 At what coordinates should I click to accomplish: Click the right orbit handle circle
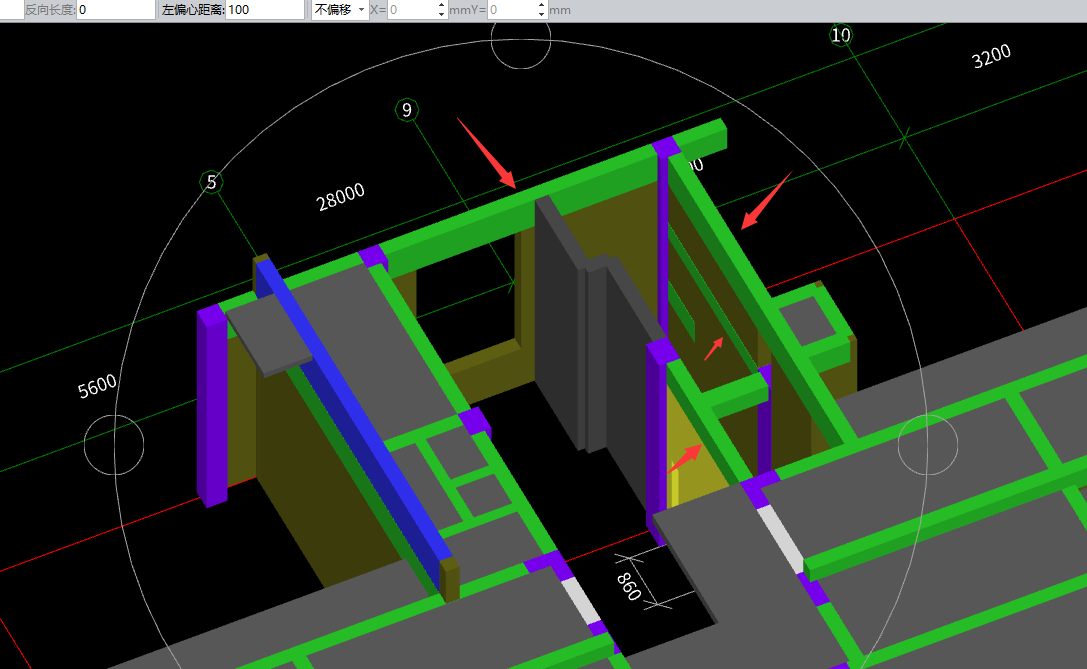tap(928, 445)
